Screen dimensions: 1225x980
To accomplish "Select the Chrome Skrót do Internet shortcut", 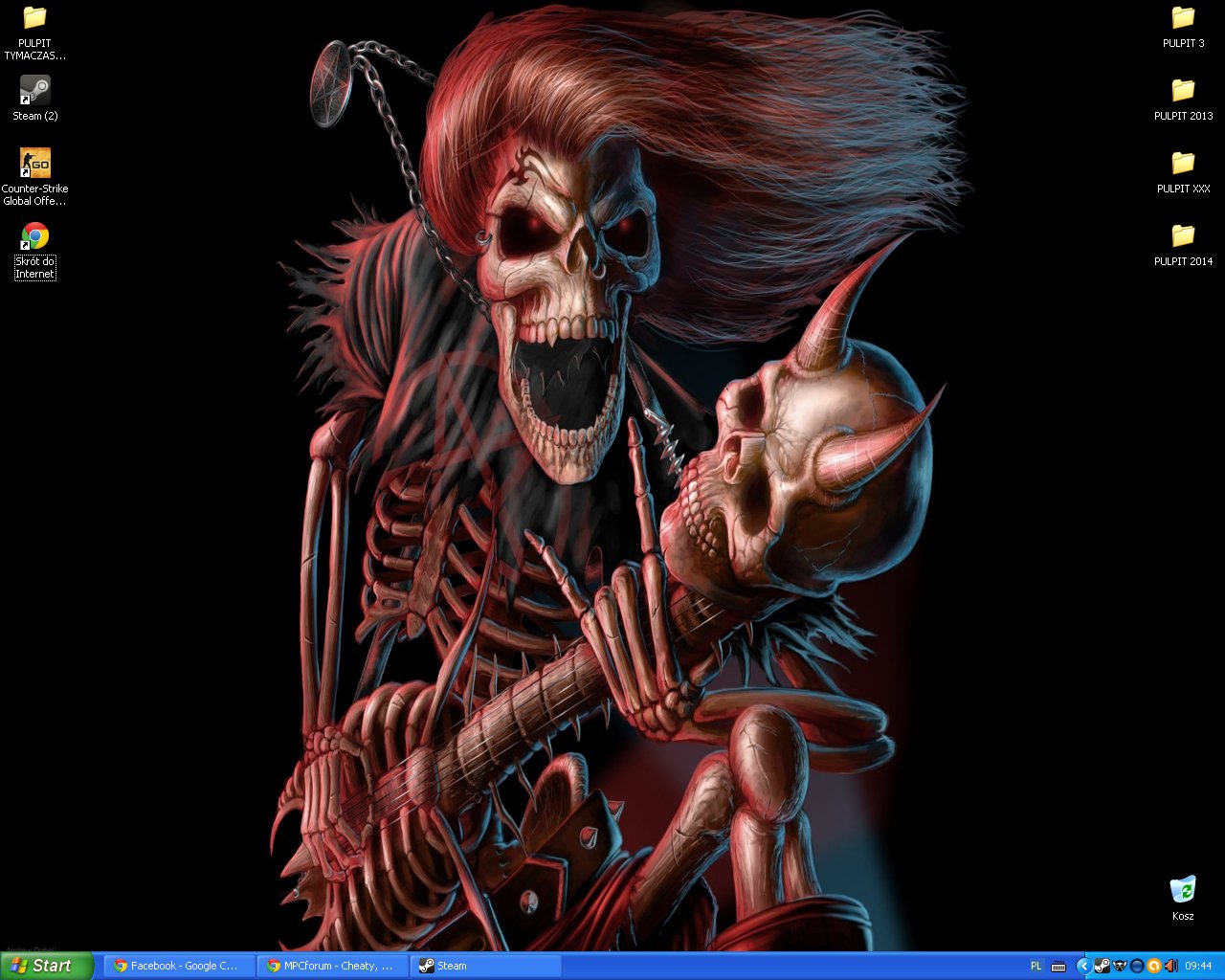I will pyautogui.click(x=34, y=251).
